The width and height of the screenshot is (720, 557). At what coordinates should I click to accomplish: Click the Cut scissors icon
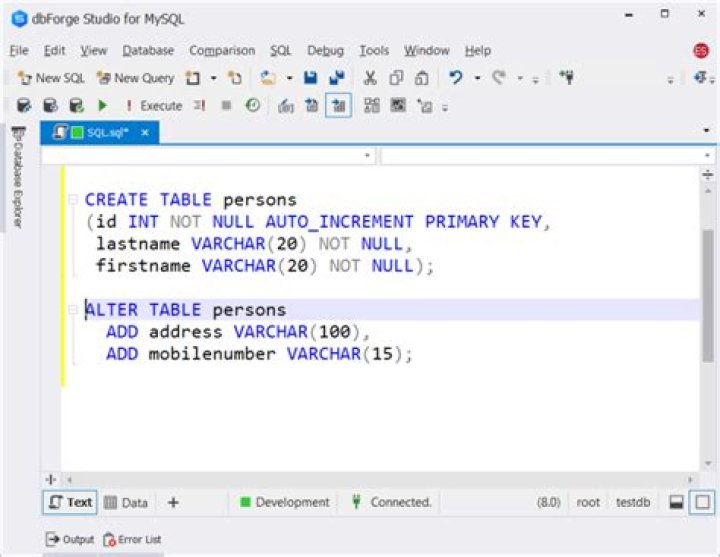click(x=370, y=78)
